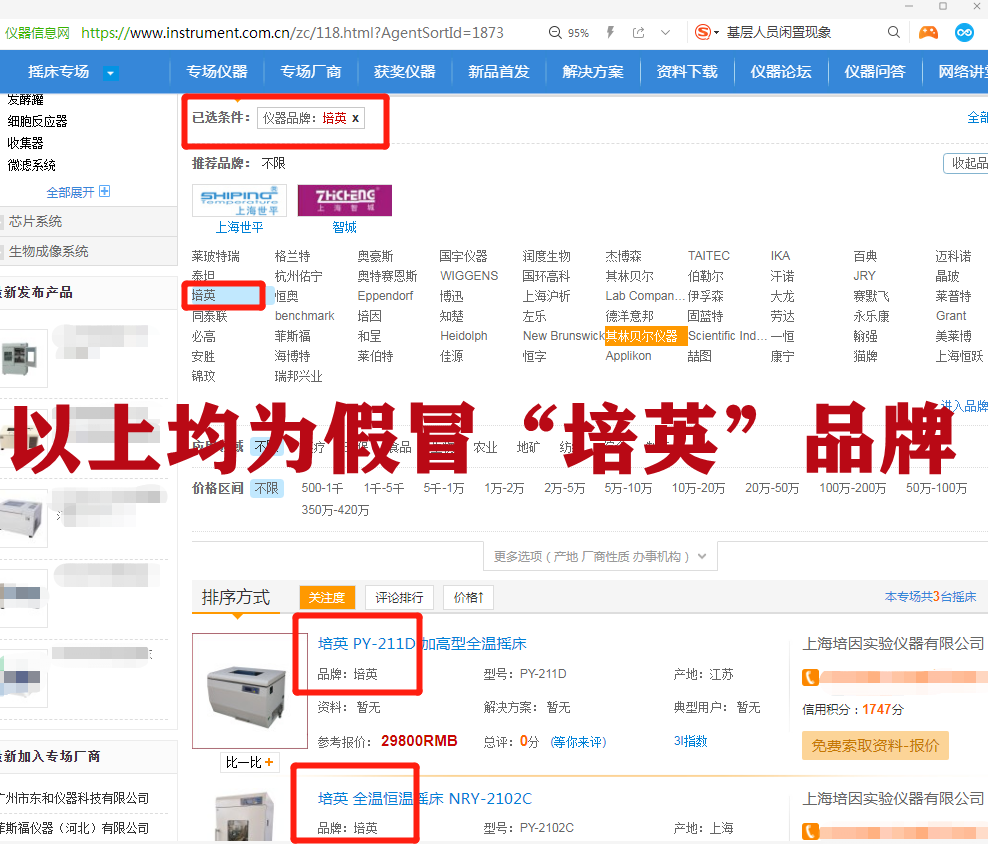Open the 专场仪器 menu

point(217,72)
